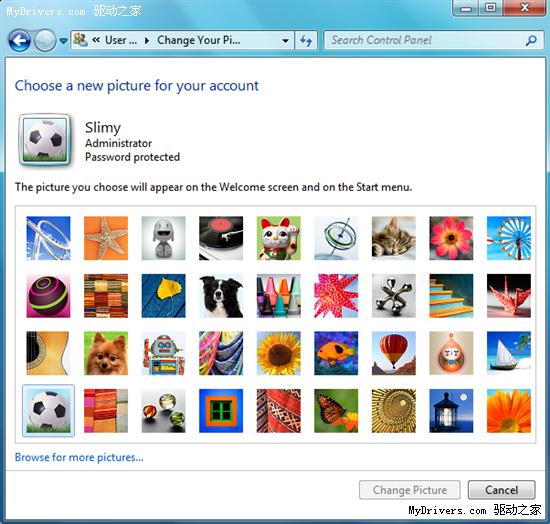Choose the starfish picture
The width and height of the screenshot is (550, 524).
pyautogui.click(x=106, y=238)
